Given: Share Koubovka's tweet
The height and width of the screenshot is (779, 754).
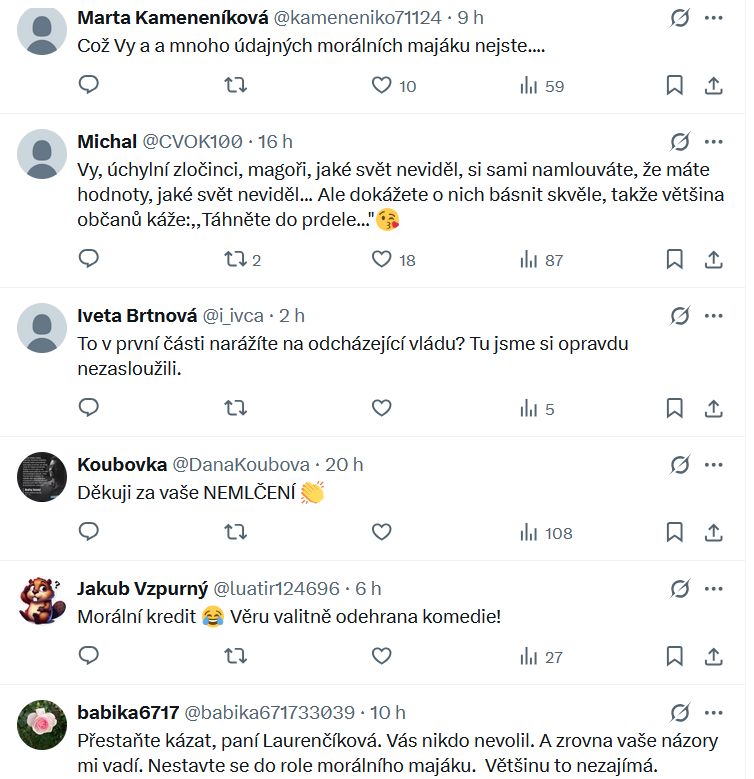Looking at the screenshot, I should click(x=714, y=533).
